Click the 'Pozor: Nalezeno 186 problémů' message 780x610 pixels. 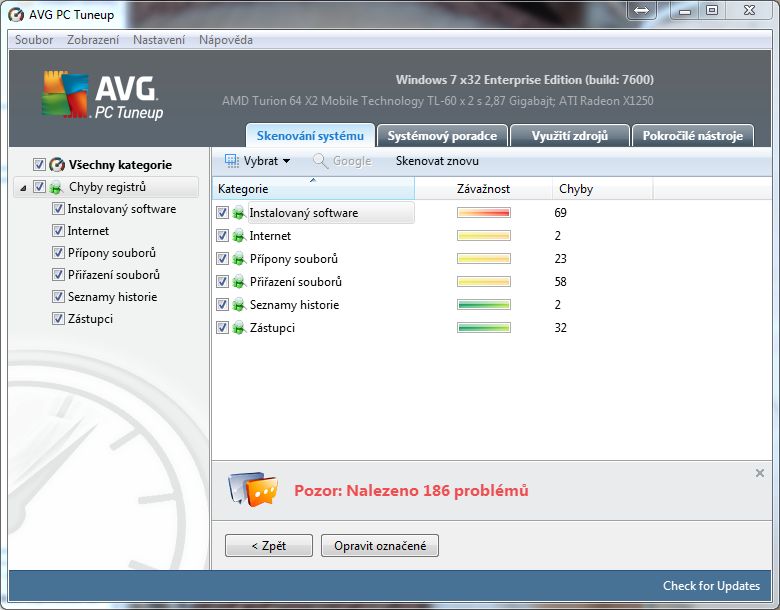[x=411, y=491]
